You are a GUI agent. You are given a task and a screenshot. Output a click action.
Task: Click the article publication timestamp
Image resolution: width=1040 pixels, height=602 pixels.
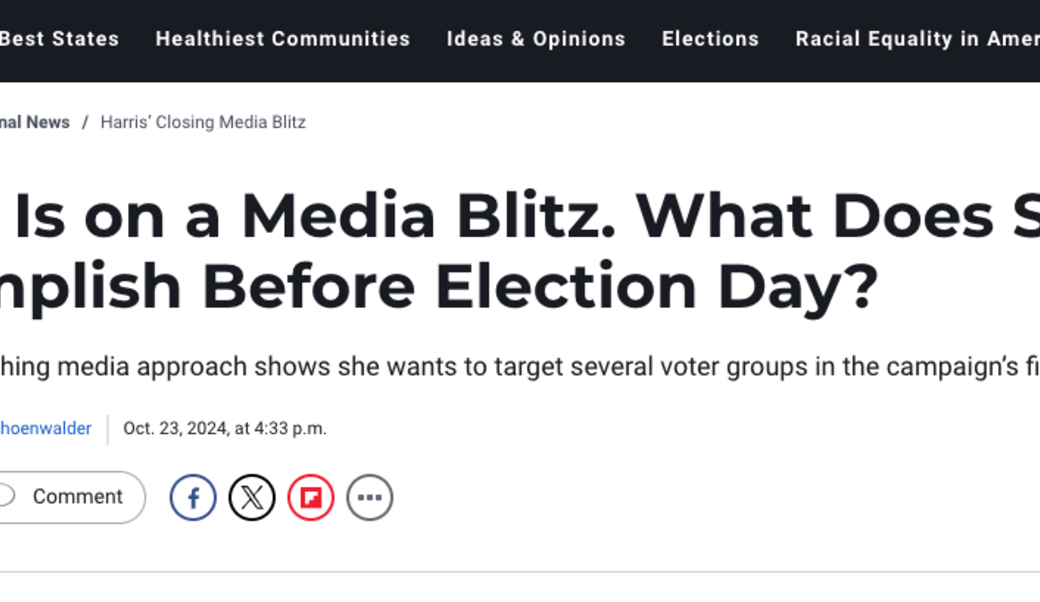pos(225,428)
